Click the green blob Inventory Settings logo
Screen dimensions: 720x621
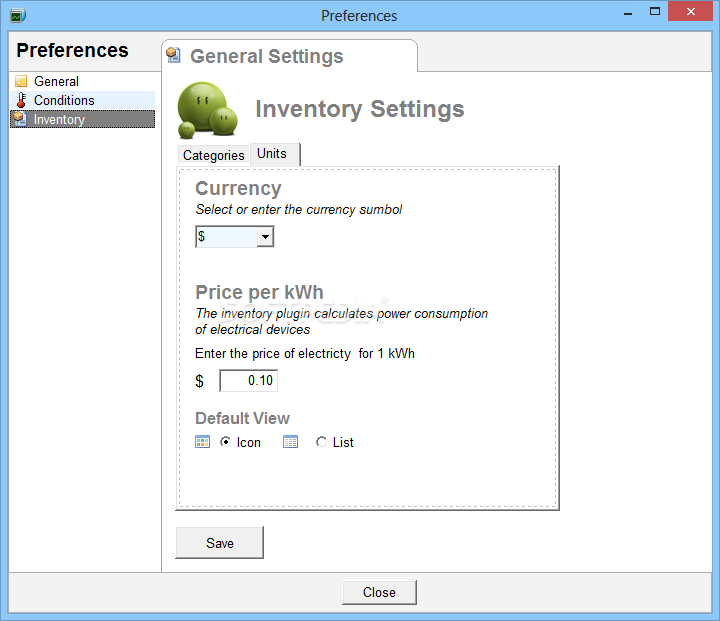click(x=208, y=110)
